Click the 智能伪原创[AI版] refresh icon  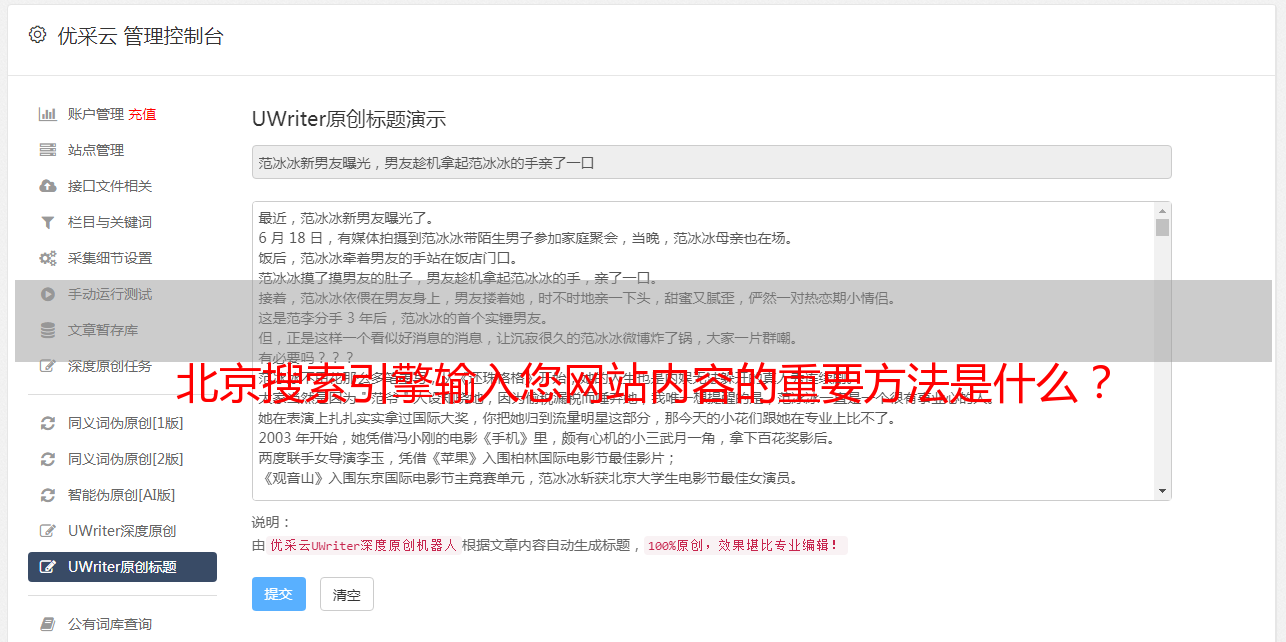47,495
